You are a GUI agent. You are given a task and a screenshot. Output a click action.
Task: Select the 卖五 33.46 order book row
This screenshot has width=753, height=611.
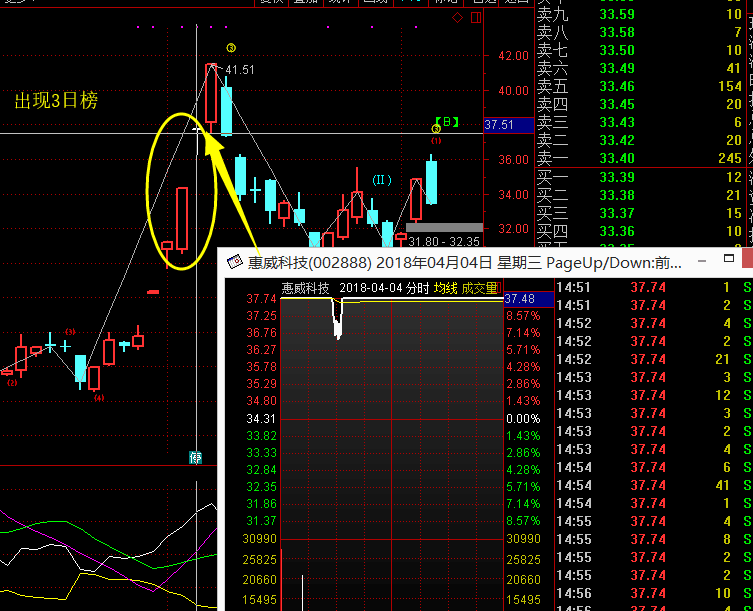click(x=640, y=86)
